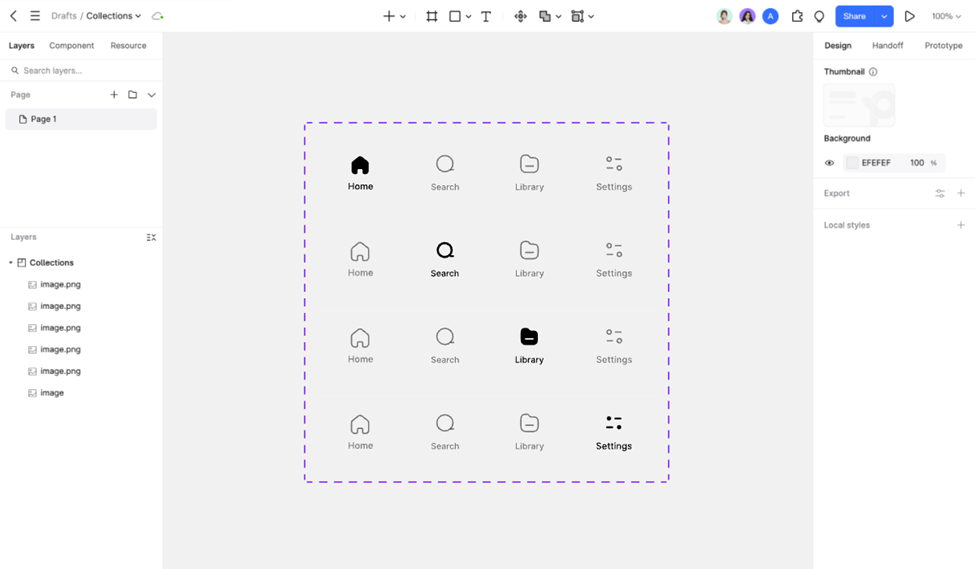The width and height of the screenshot is (975, 569).
Task: Open the 100% zoom dropdown
Action: 946,16
